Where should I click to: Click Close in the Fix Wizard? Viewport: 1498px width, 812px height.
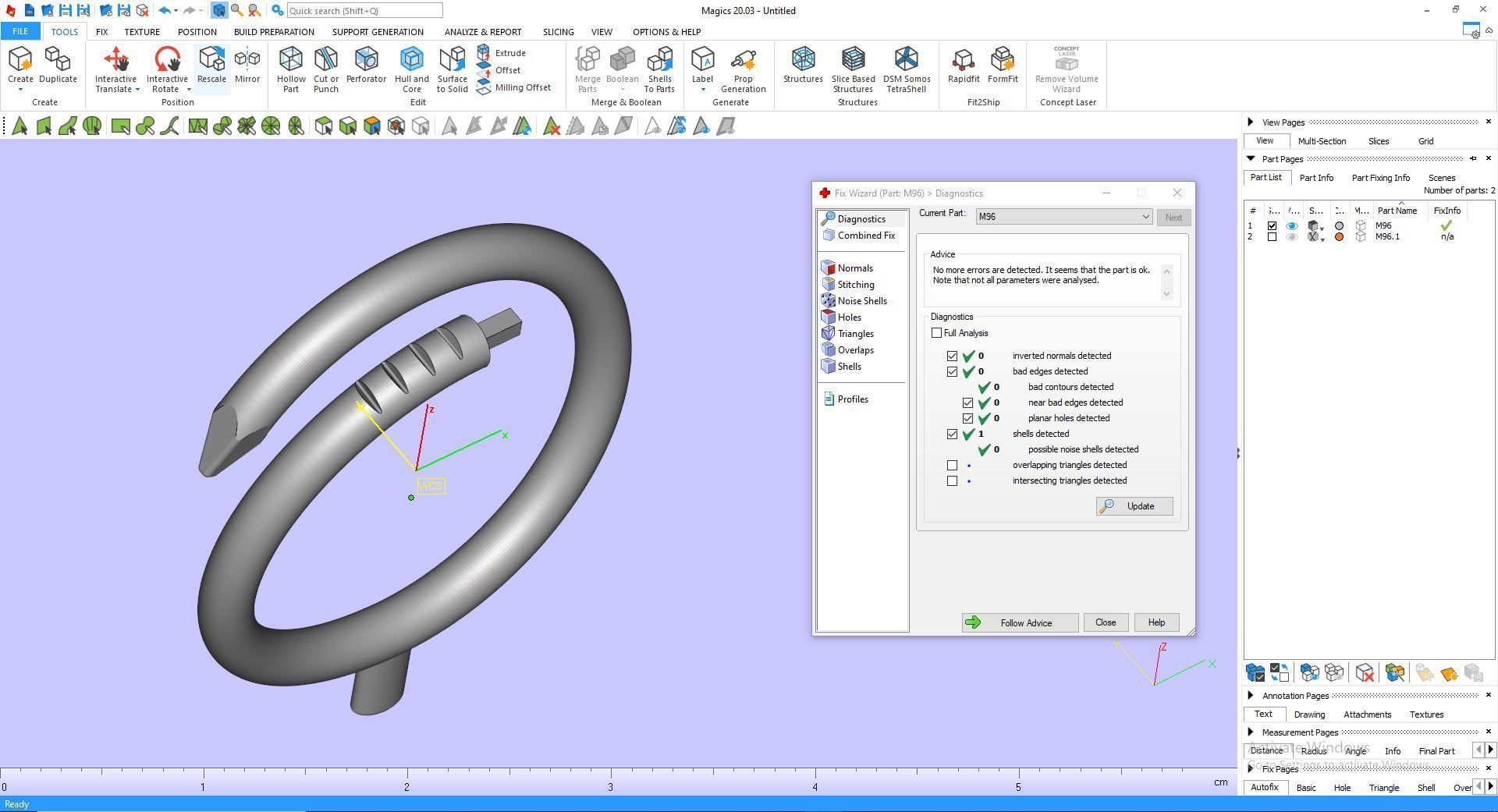point(1105,622)
